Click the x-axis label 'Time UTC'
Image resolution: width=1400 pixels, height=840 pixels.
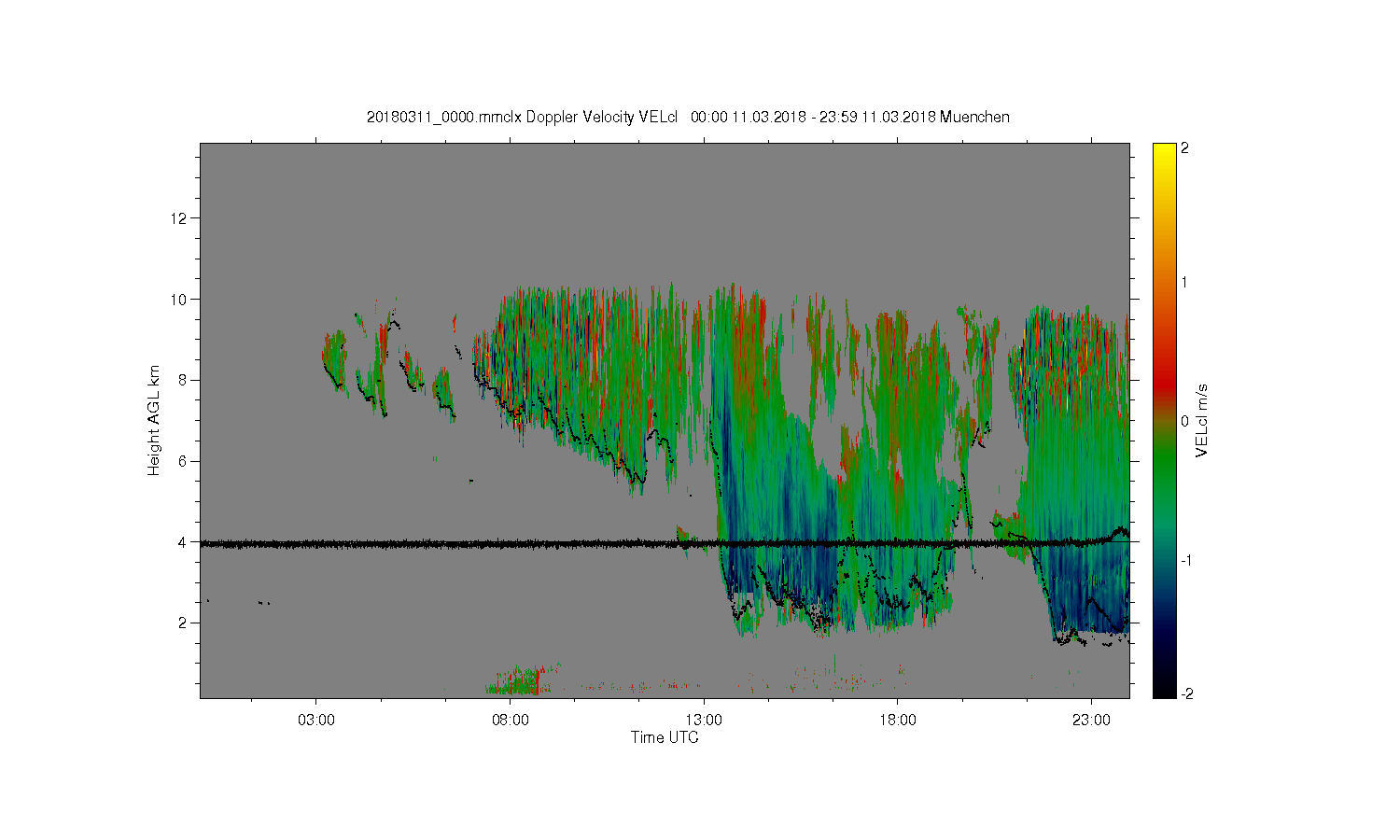(665, 737)
